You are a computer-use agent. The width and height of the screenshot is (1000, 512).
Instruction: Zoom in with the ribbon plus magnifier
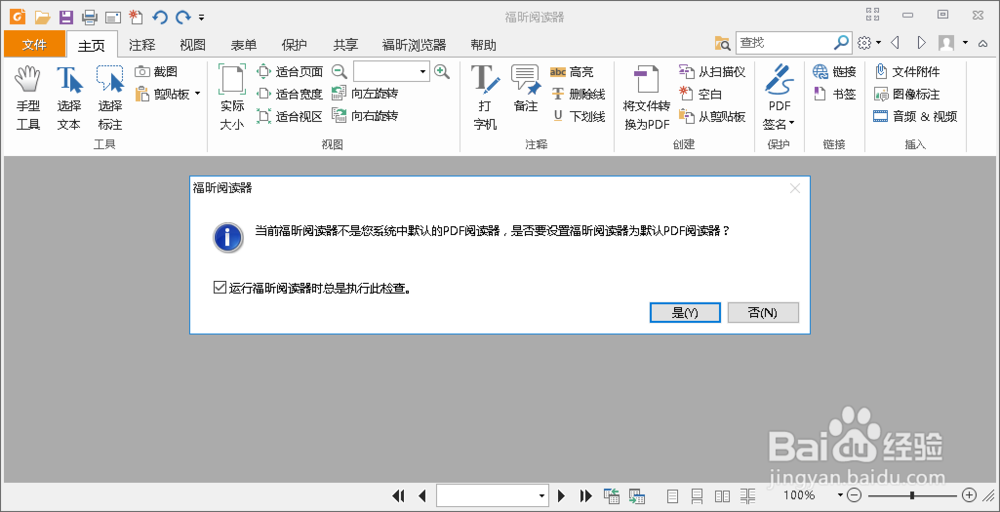click(441, 71)
